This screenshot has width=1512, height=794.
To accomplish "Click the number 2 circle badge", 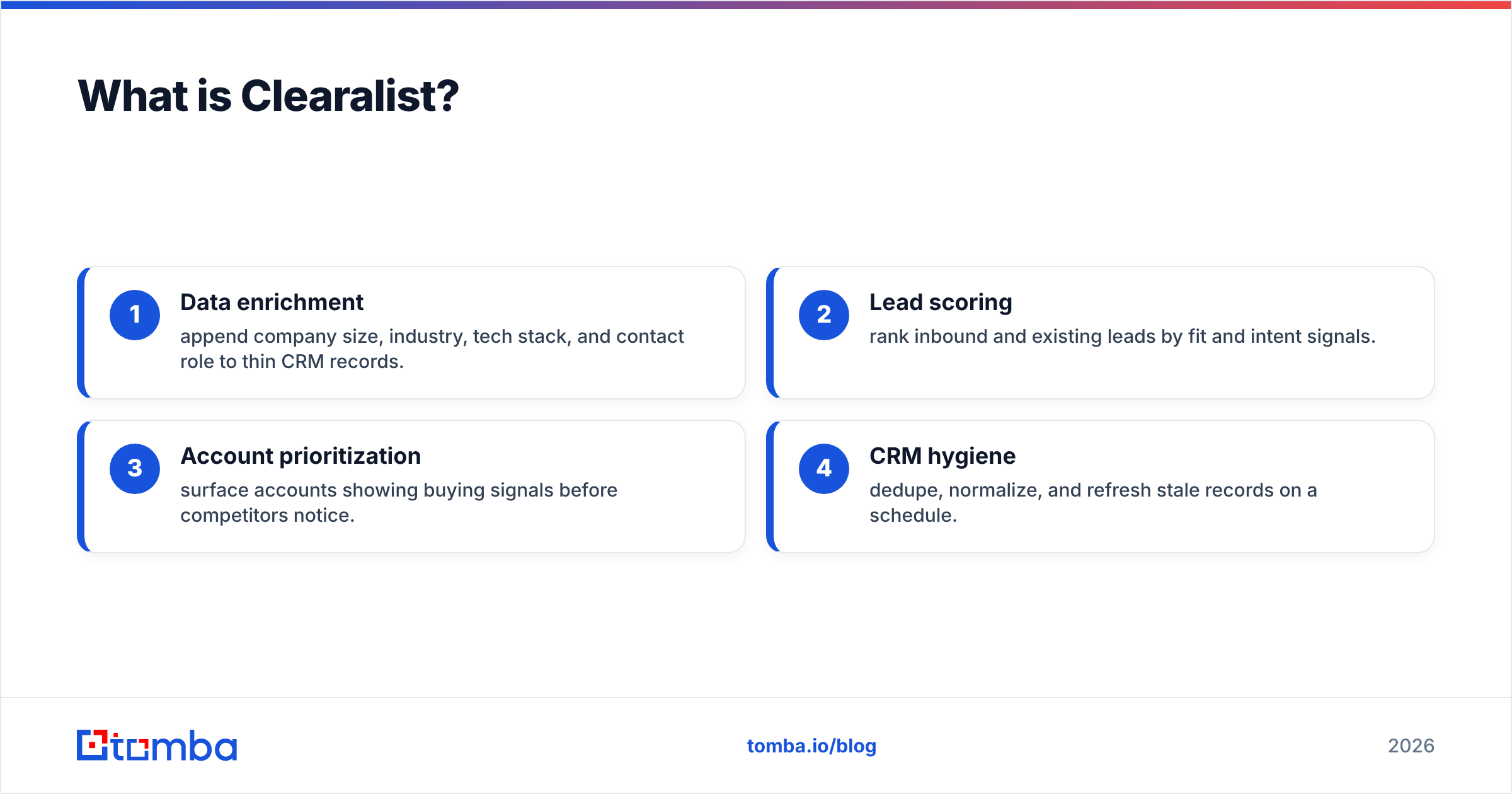I will 824,315.
